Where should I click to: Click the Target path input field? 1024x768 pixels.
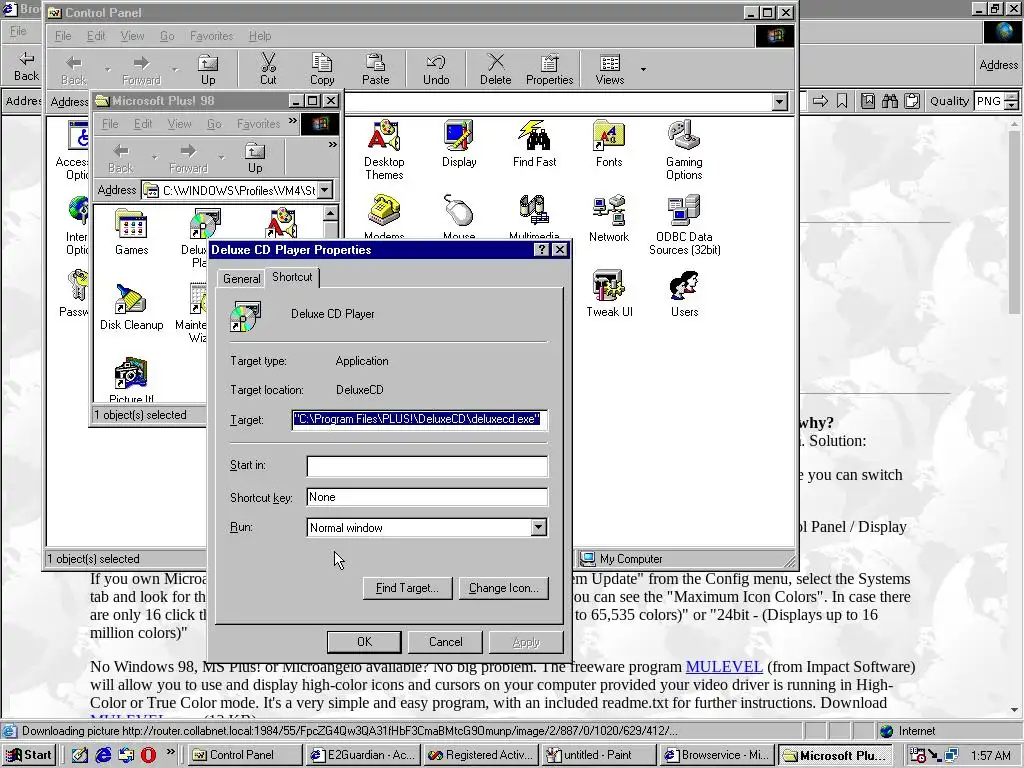coord(419,419)
